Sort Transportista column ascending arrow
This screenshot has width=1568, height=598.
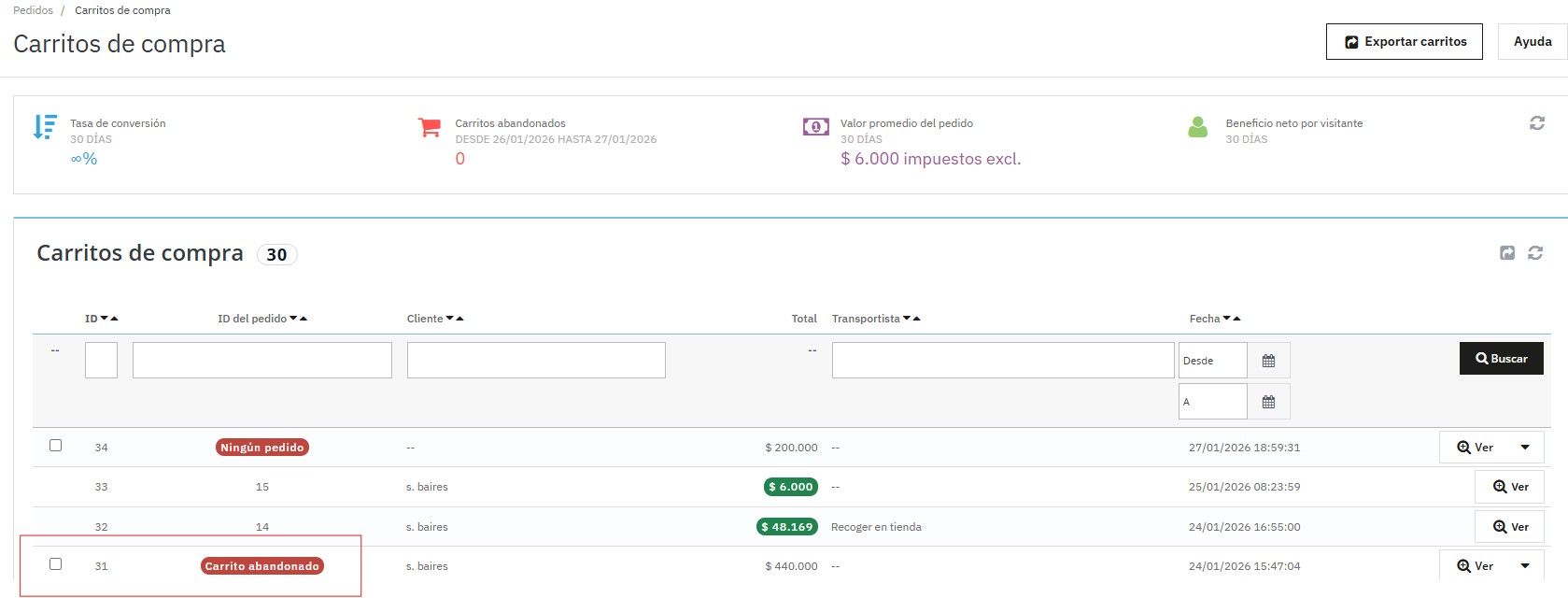(917, 319)
